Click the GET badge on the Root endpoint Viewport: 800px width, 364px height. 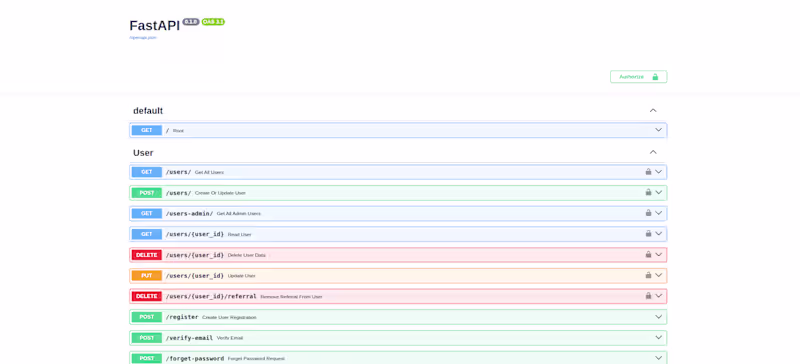(x=146, y=130)
